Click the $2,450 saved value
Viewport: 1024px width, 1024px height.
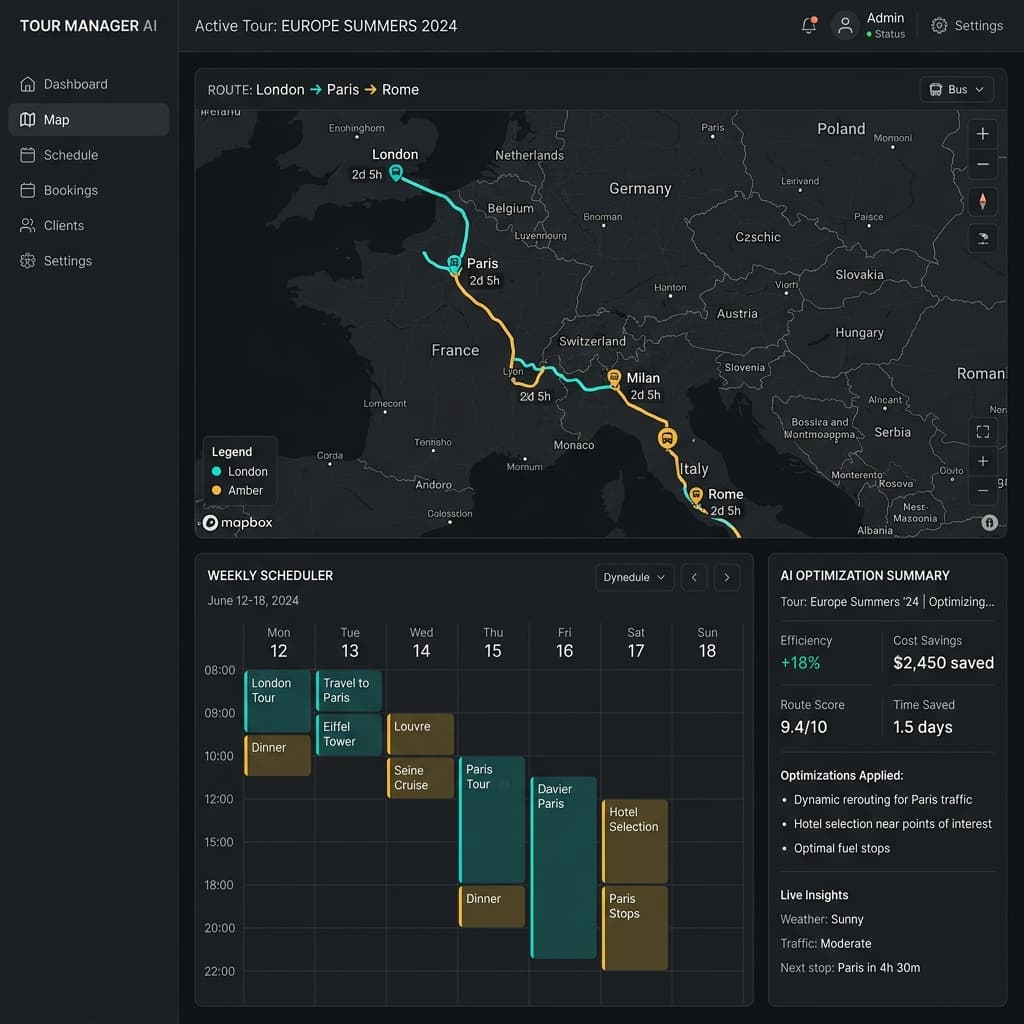[x=943, y=663]
